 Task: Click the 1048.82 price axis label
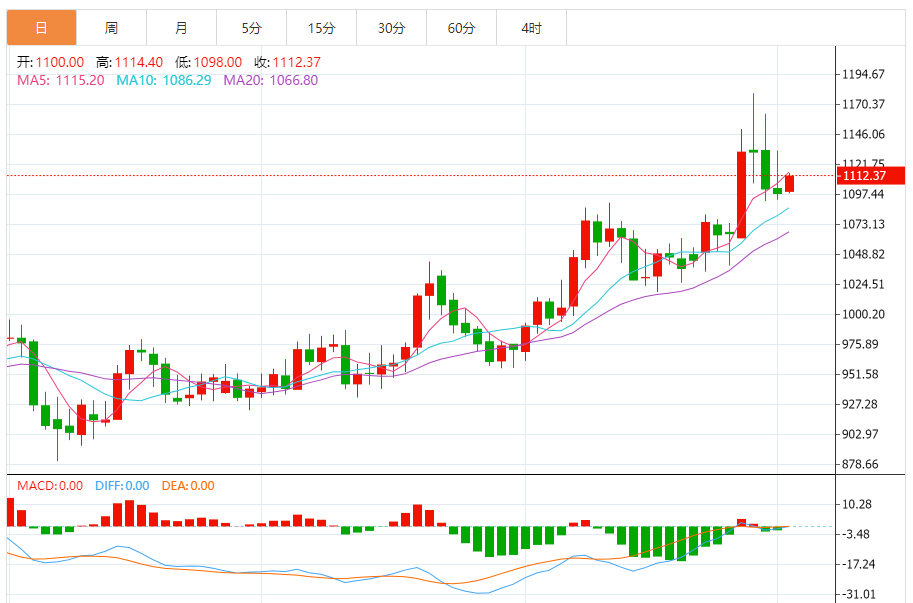(x=864, y=254)
